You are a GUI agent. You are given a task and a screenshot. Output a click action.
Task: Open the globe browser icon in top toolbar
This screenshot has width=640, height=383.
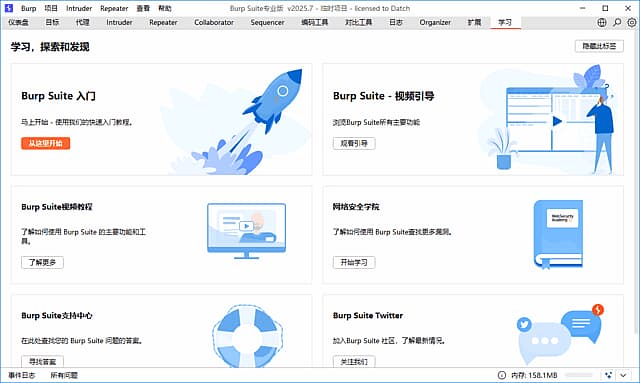602,22
